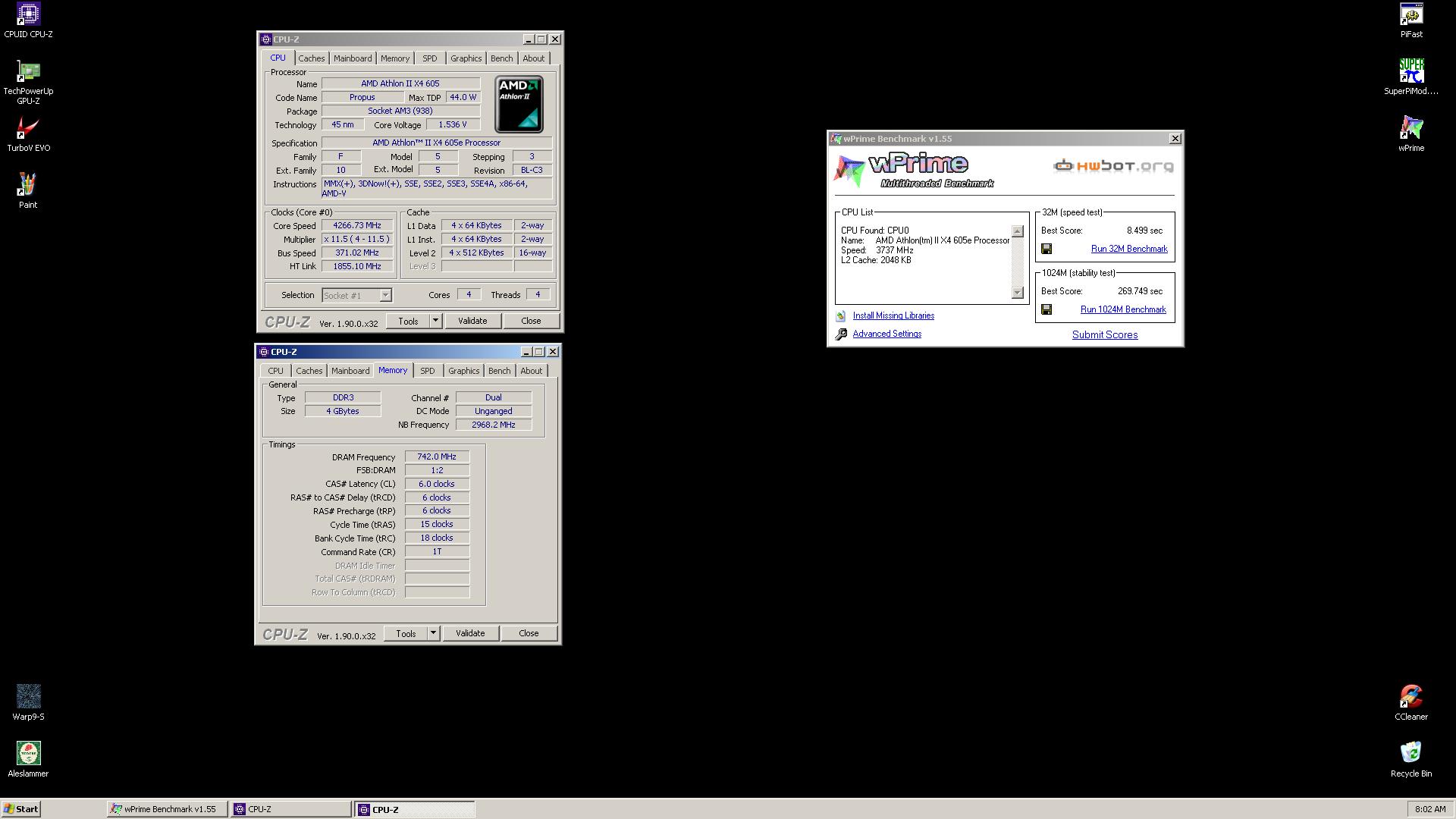This screenshot has height=819, width=1456.
Task: Click the multiplier x 11.5 (4 - 11.5) value
Action: click(357, 239)
